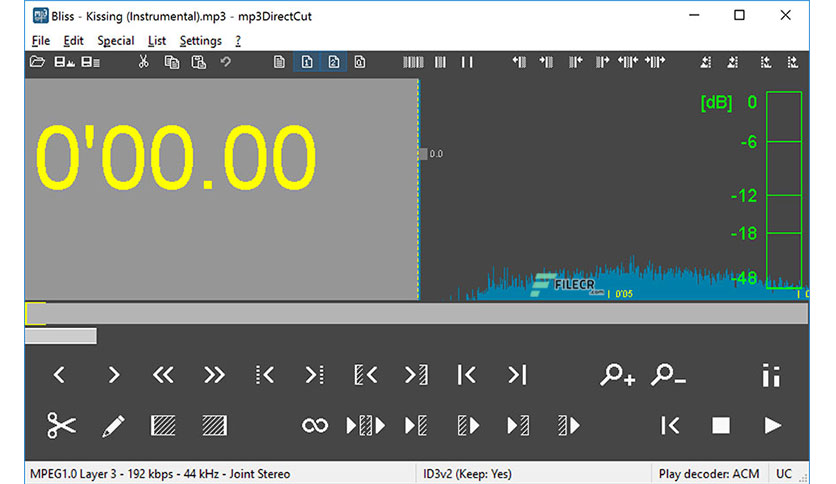The width and height of the screenshot is (836, 484).
Task: Open a file with the folder icon
Action: click(37, 62)
